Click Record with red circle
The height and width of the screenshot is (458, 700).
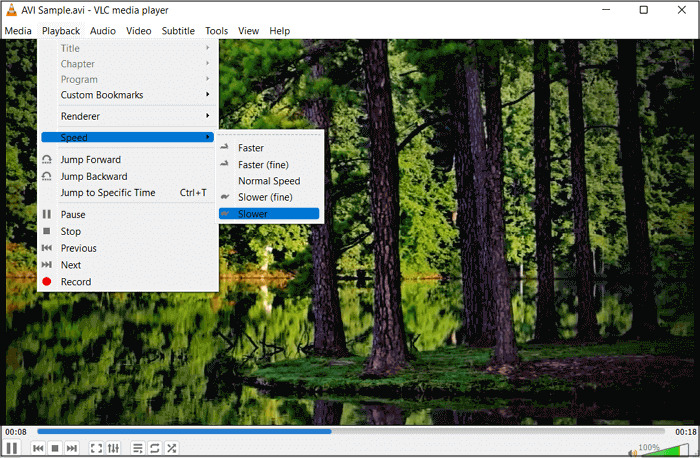[x=127, y=282]
